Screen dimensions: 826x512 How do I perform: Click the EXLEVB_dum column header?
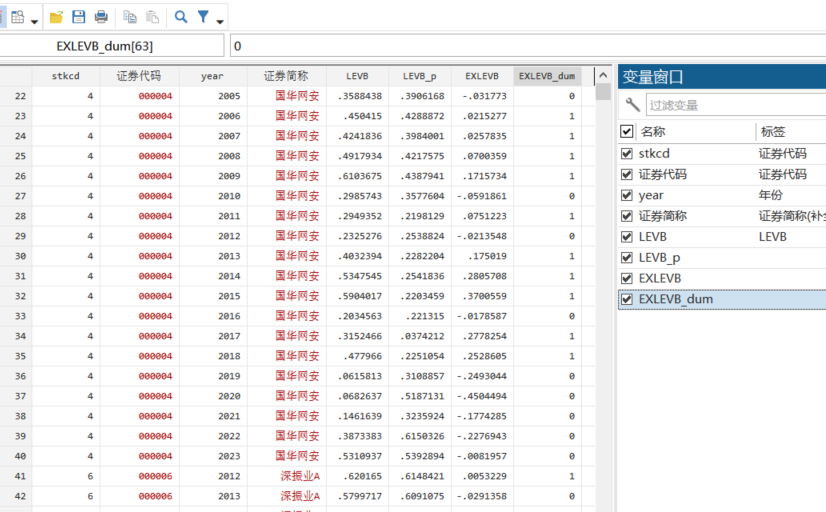(x=547, y=76)
